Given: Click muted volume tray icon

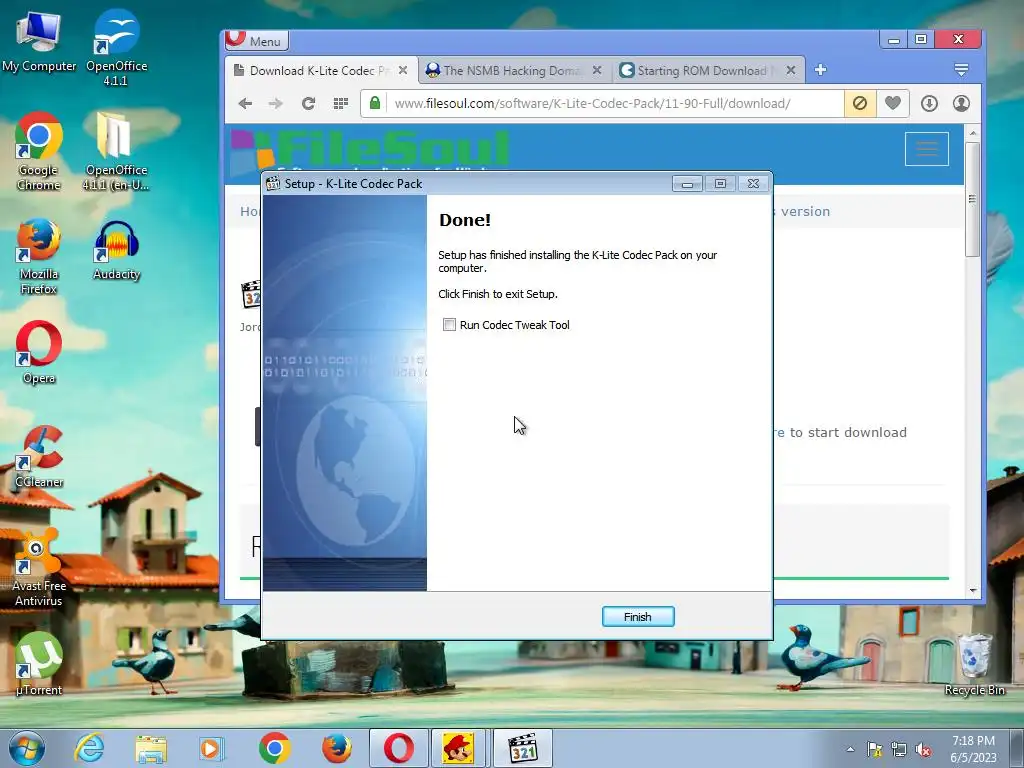Looking at the screenshot, I should [923, 749].
